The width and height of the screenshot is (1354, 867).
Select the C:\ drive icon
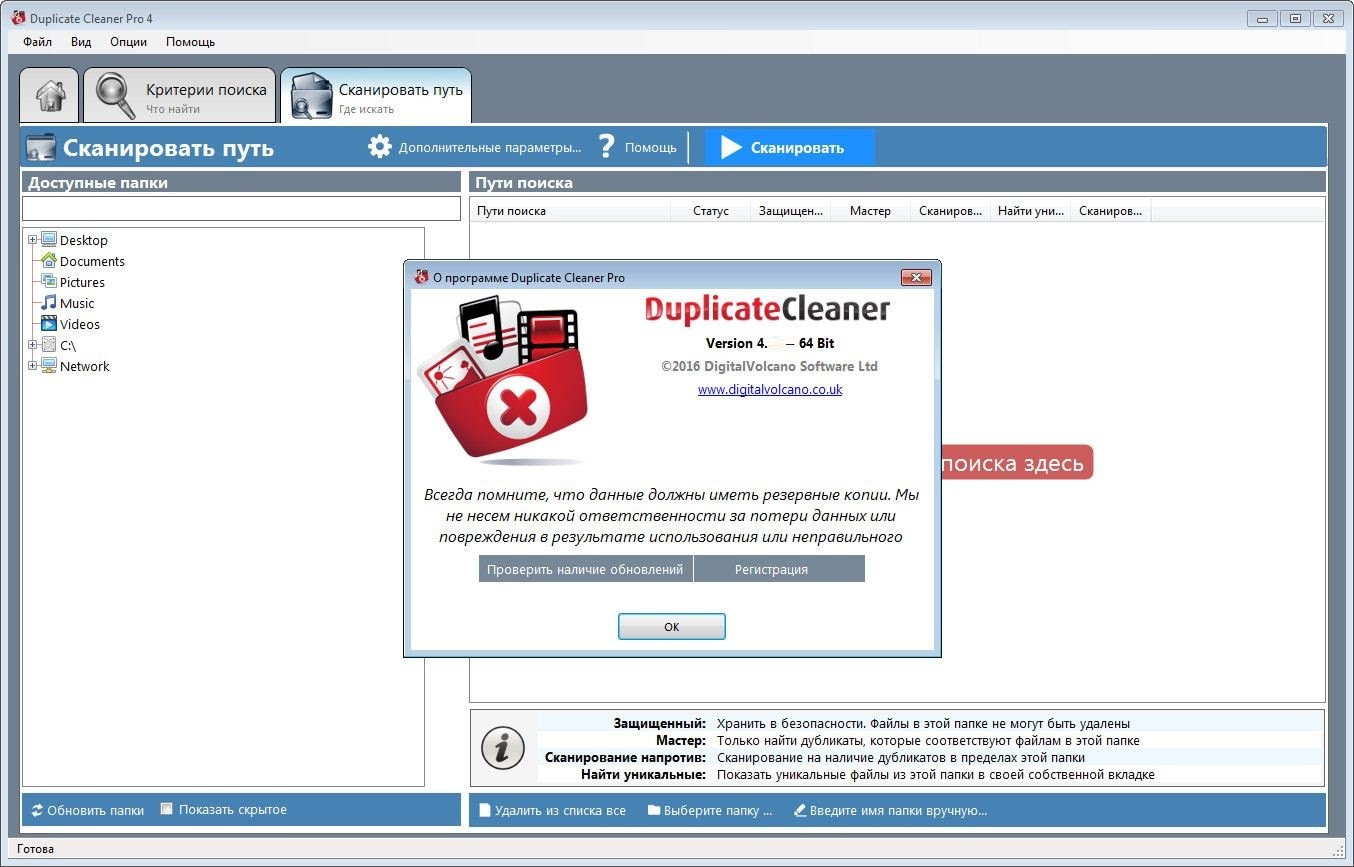[x=49, y=345]
